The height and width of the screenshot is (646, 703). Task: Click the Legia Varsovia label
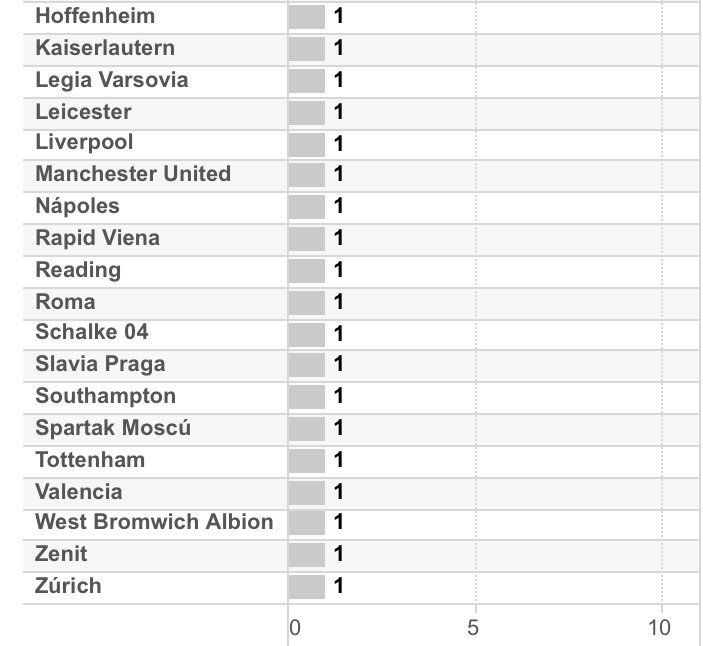(x=111, y=80)
